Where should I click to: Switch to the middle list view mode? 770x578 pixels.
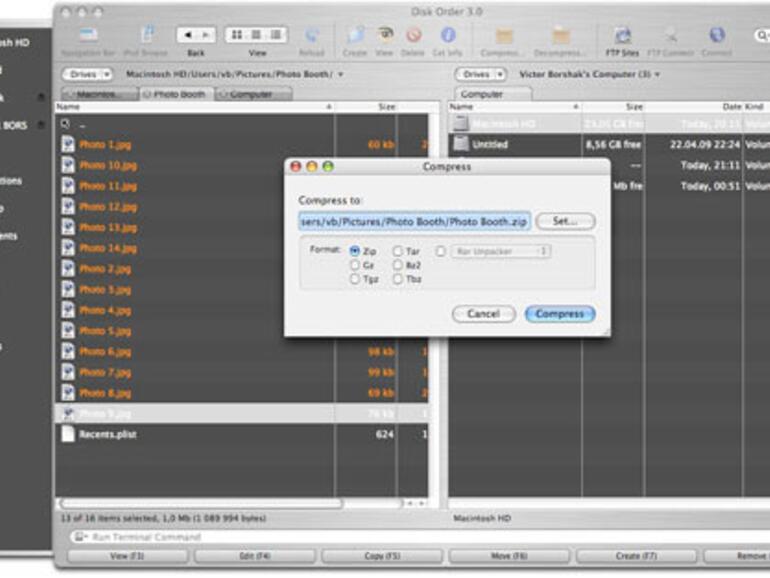[x=256, y=35]
